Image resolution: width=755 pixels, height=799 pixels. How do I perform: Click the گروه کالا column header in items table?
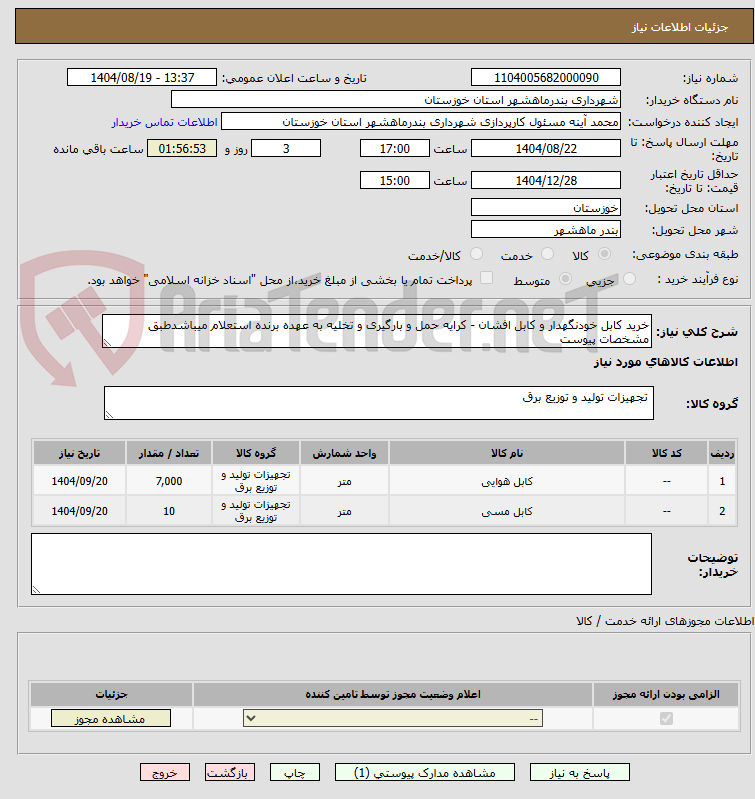click(256, 452)
